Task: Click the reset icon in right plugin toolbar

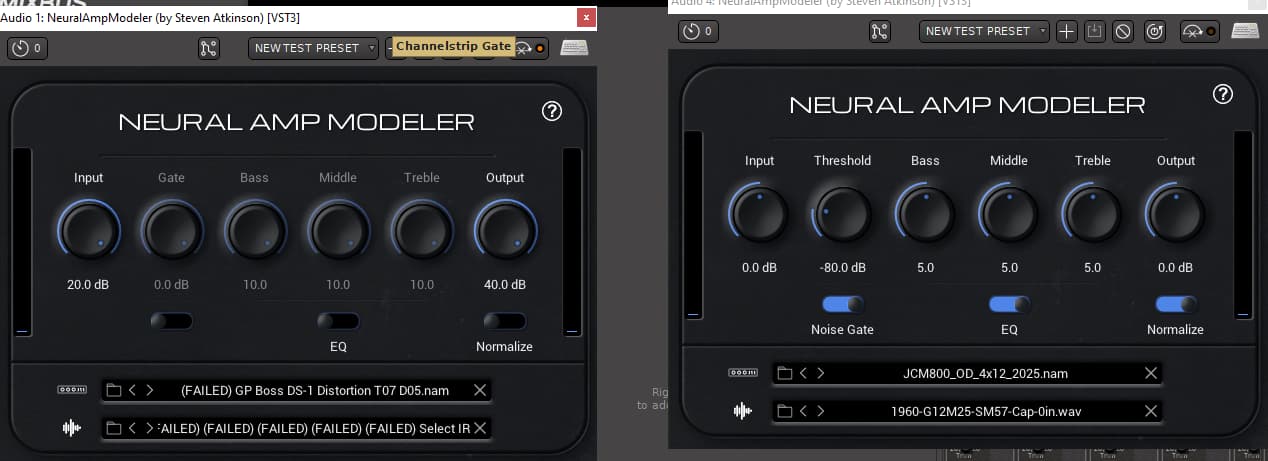Action: pos(1155,31)
